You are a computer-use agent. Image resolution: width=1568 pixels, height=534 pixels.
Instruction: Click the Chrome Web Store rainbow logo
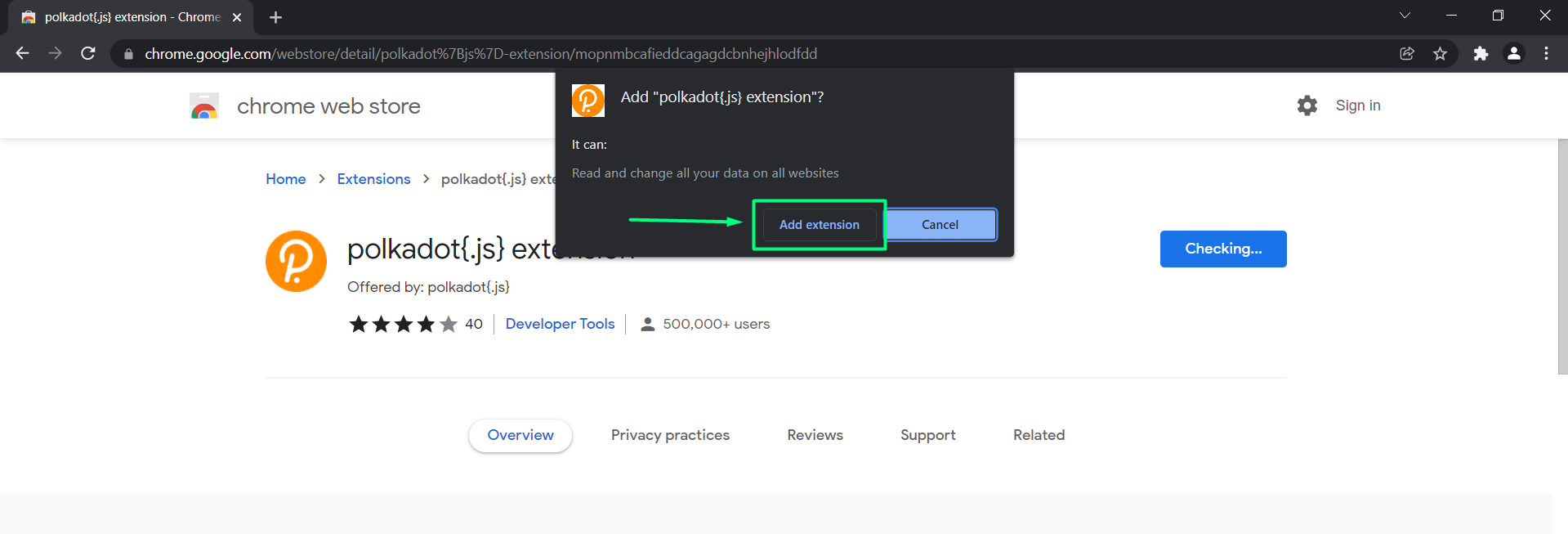(204, 106)
